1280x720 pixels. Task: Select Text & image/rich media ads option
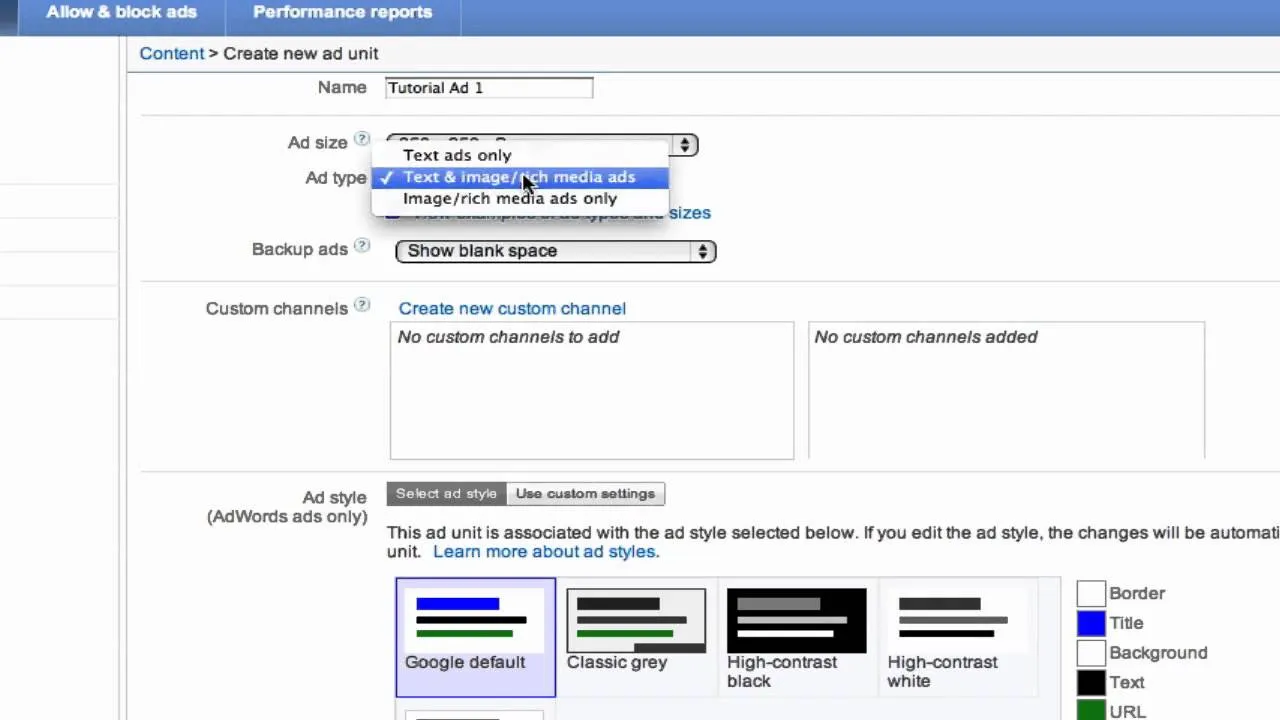[519, 177]
